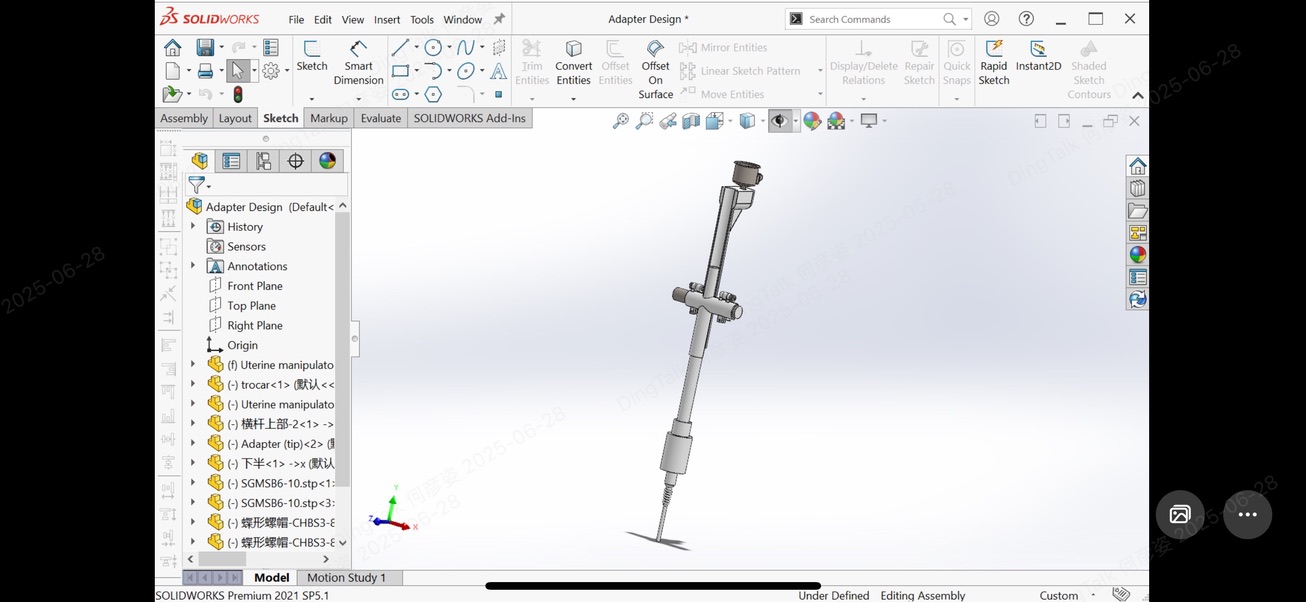Click the feature tree vertical scrollbar
Screen dimensions: 1306x602
coord(343,349)
